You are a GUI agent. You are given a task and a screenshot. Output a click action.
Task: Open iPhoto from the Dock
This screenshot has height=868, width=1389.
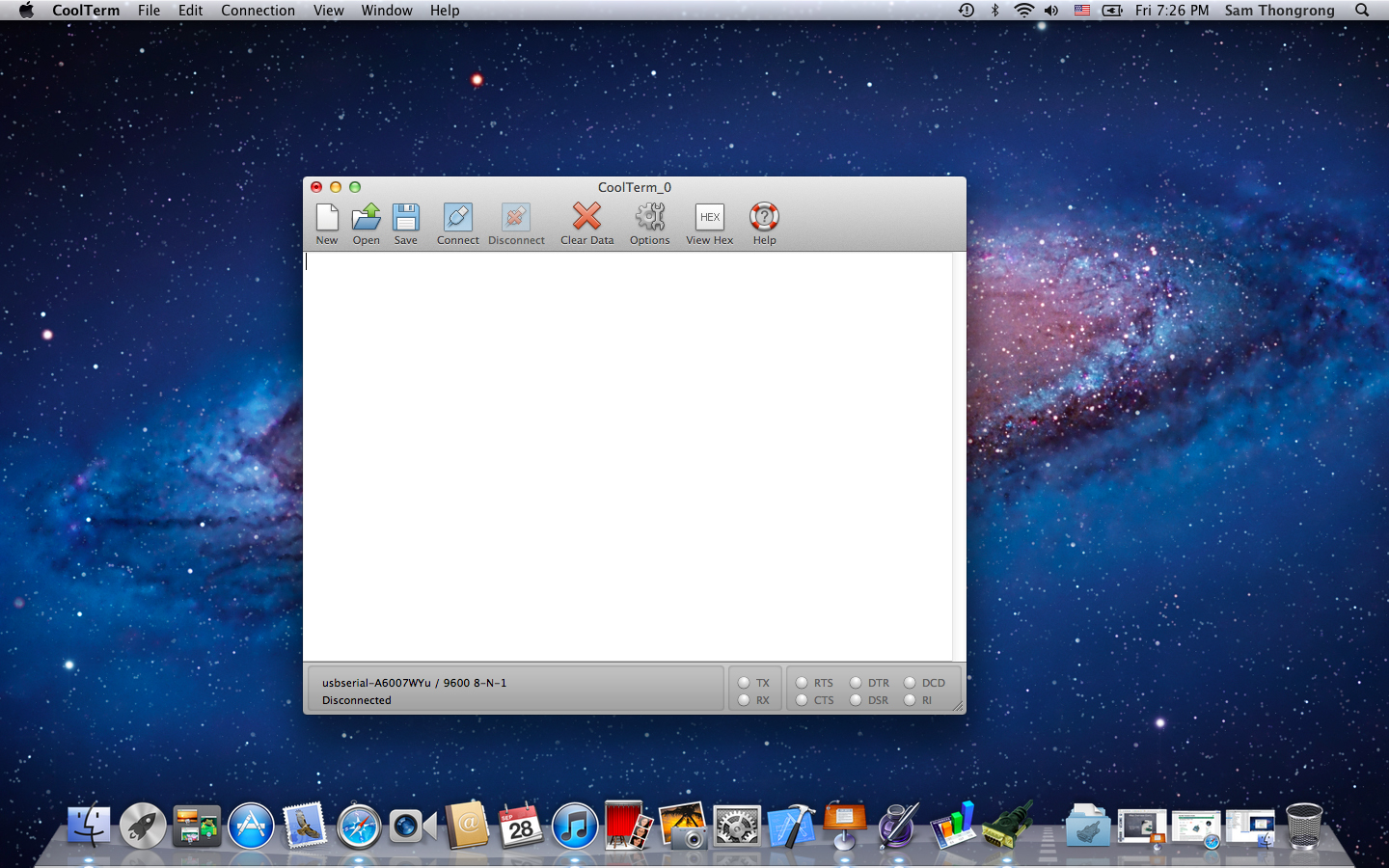point(683,827)
